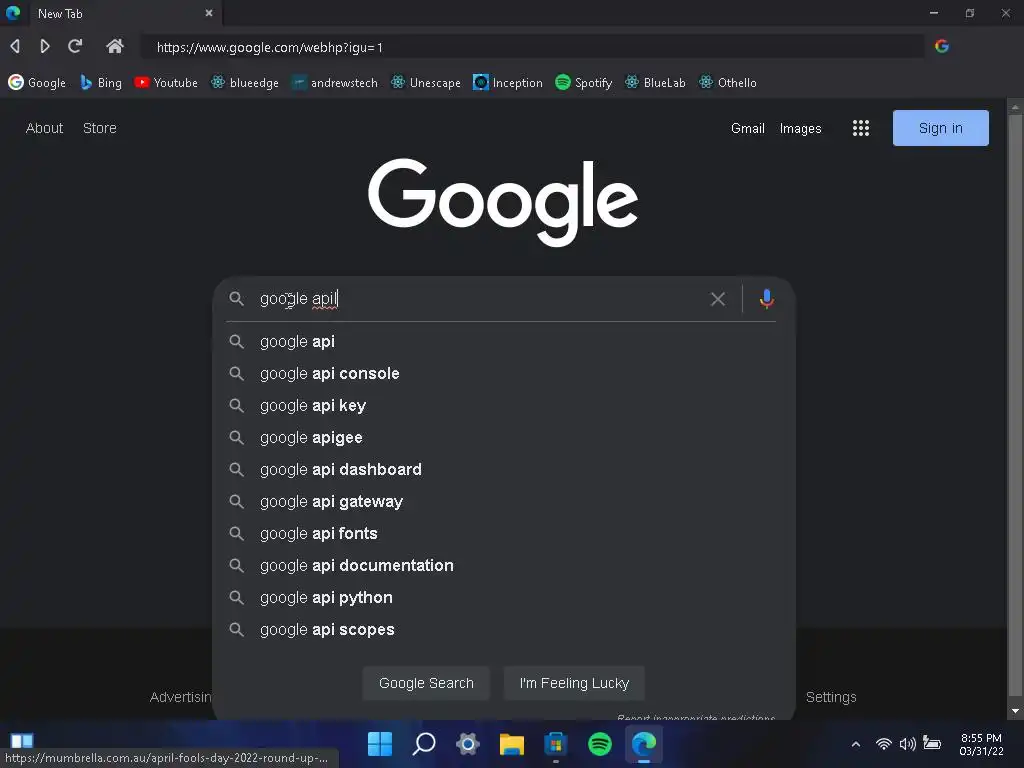
Task: Select the 'google api key' suggestion
Action: coord(502,406)
